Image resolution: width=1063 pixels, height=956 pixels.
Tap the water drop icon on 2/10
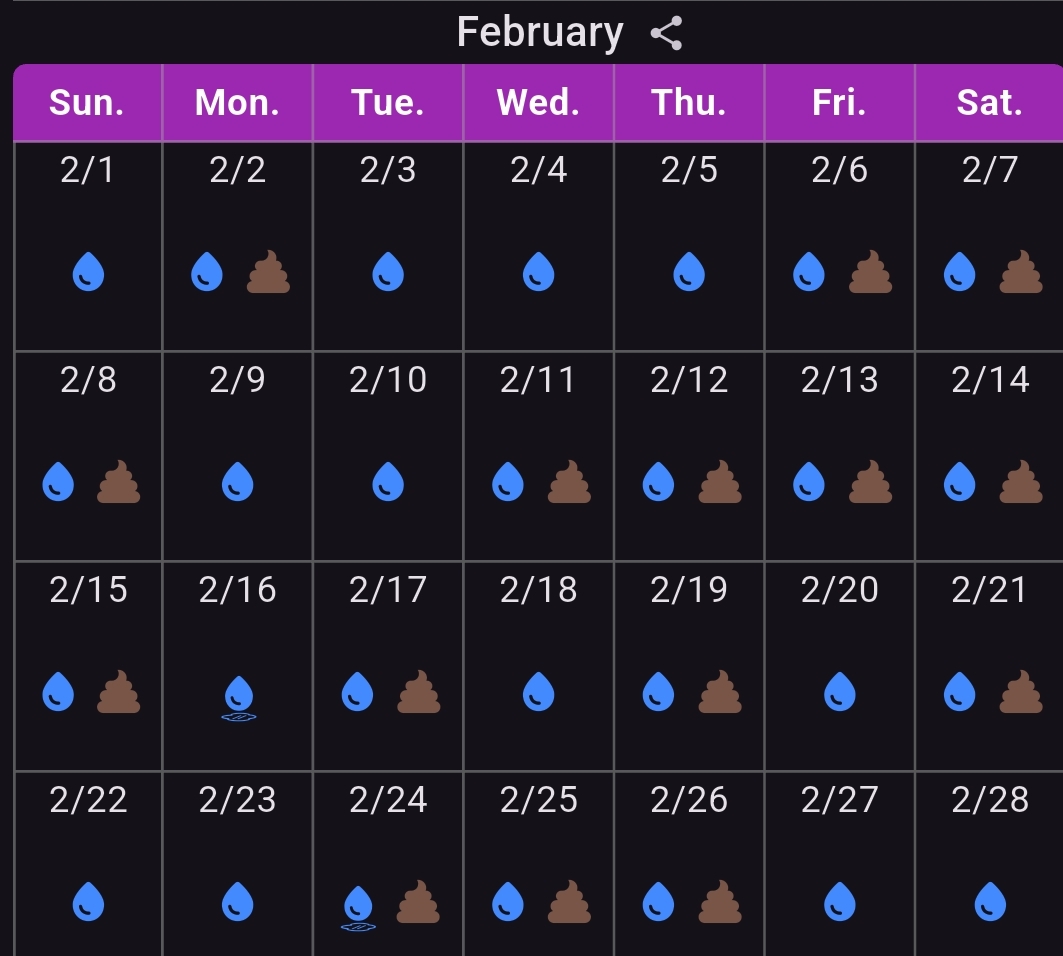tap(388, 482)
